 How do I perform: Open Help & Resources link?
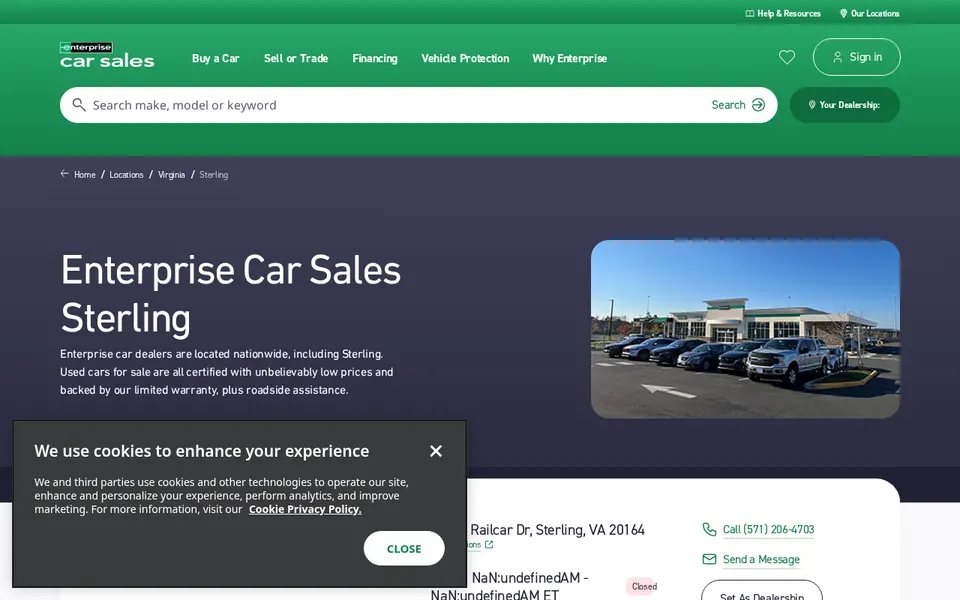(x=783, y=13)
